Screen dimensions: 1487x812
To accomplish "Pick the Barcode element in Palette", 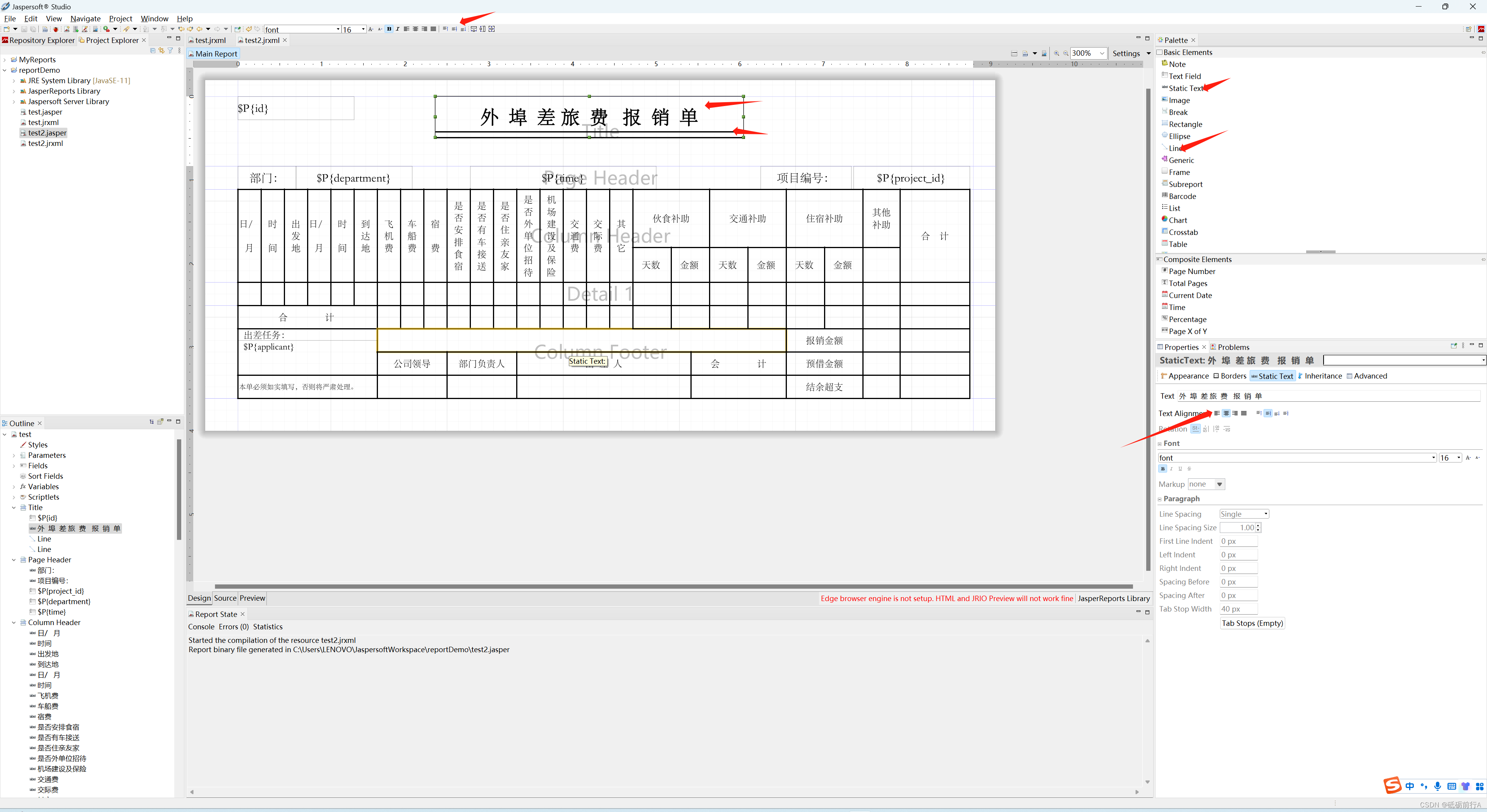I will pyautogui.click(x=1181, y=196).
